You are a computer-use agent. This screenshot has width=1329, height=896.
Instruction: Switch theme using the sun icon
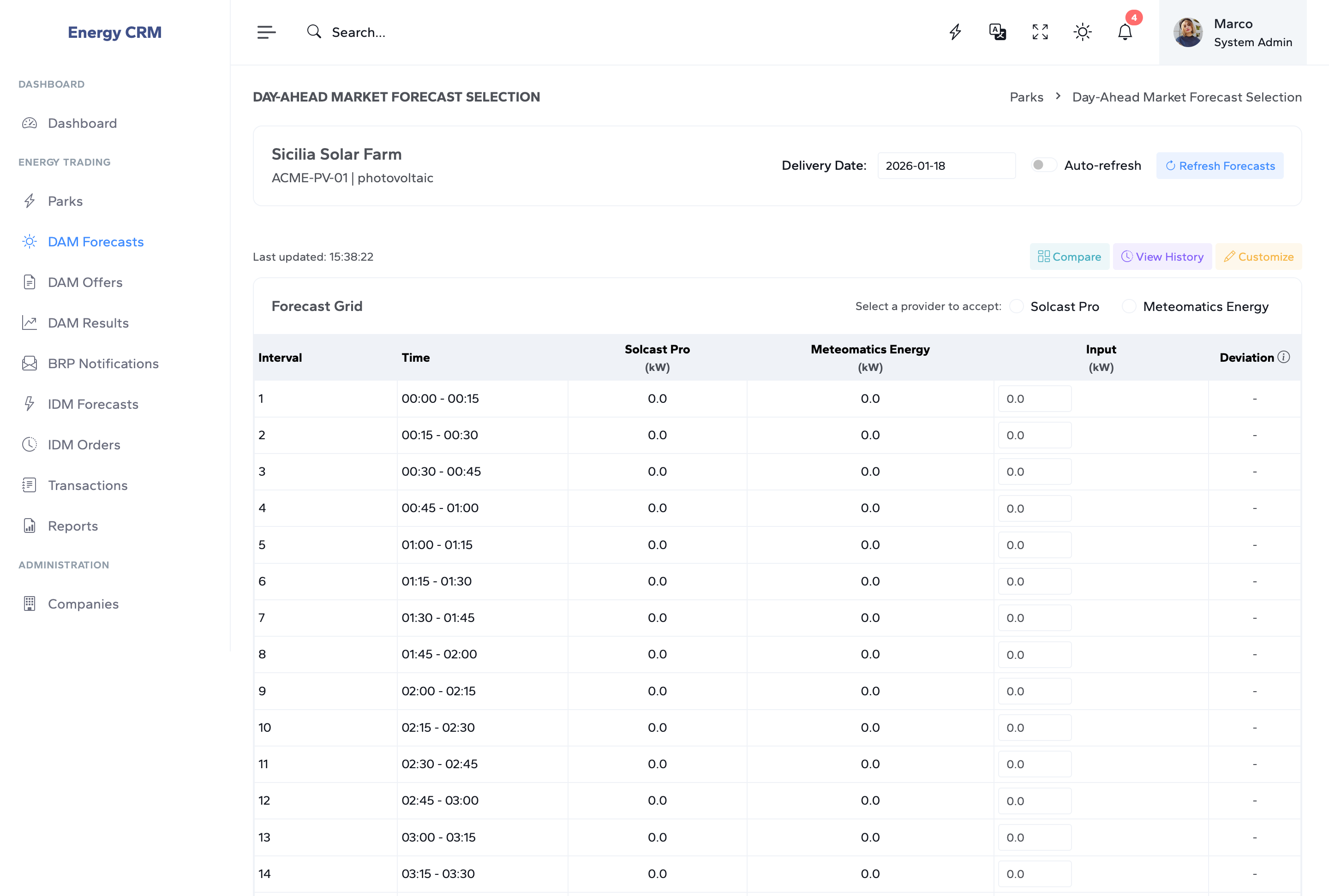[1082, 32]
